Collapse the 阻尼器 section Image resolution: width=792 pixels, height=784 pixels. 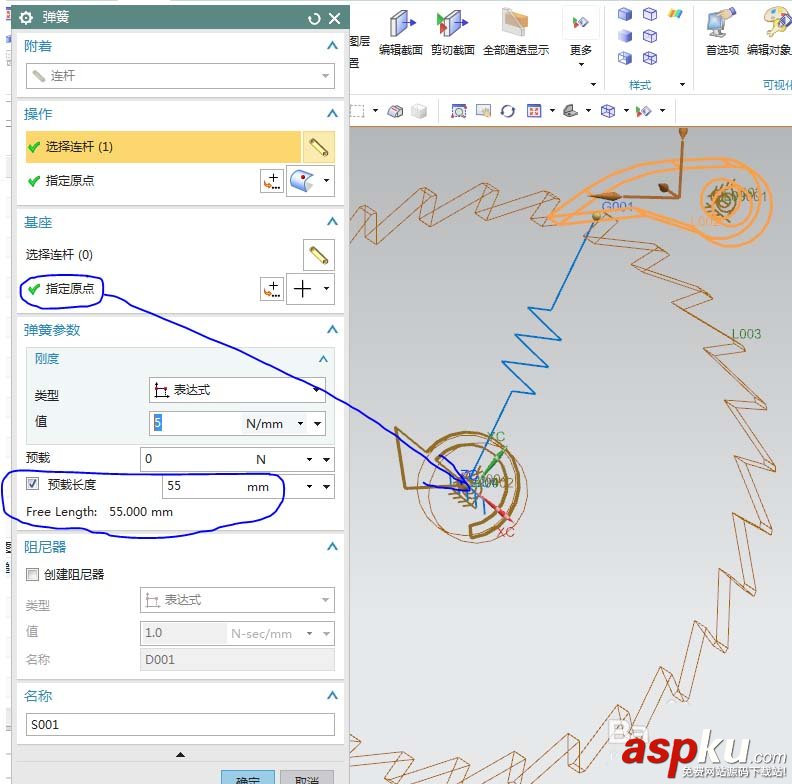click(x=332, y=547)
